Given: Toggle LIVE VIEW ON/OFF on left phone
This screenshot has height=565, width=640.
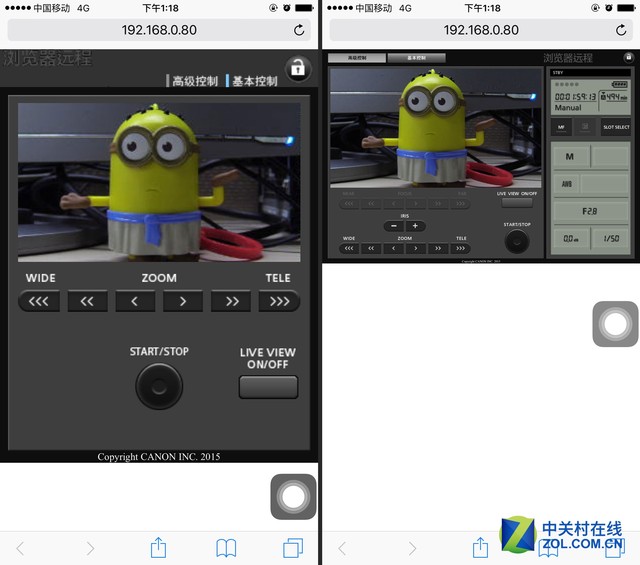Looking at the screenshot, I should 268,387.
